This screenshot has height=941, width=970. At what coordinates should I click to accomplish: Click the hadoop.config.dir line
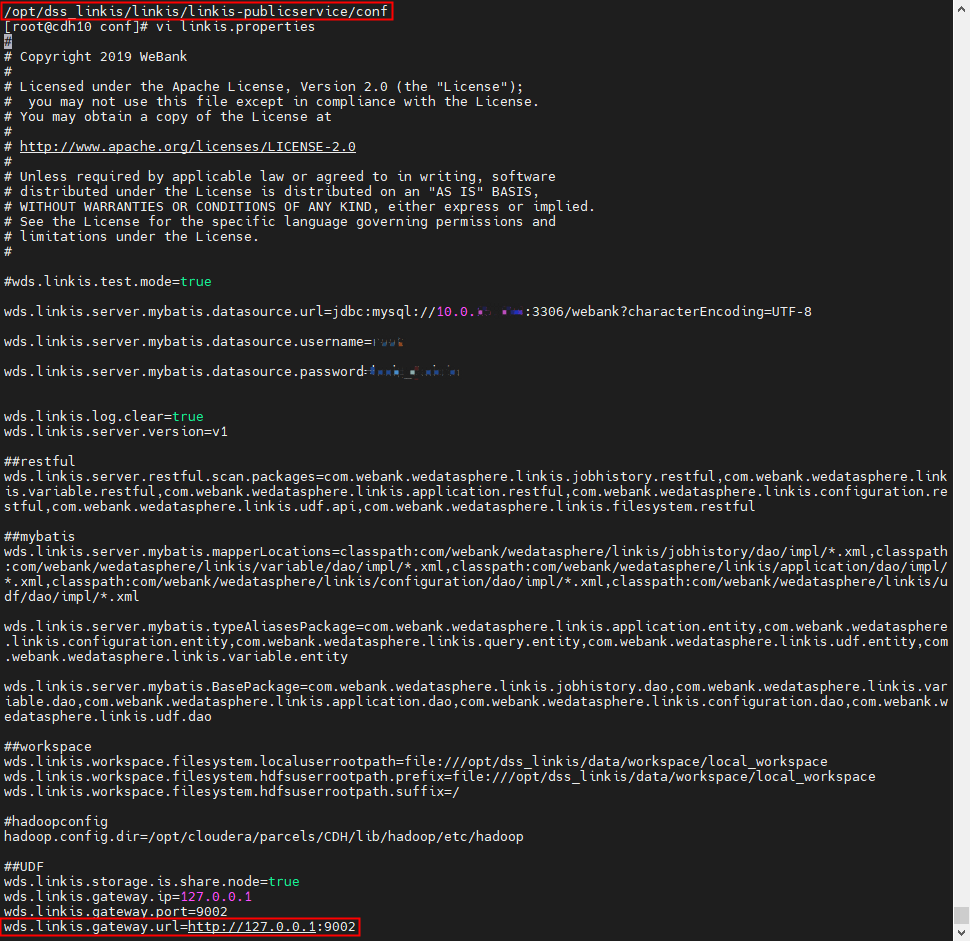pyautogui.click(x=264, y=836)
